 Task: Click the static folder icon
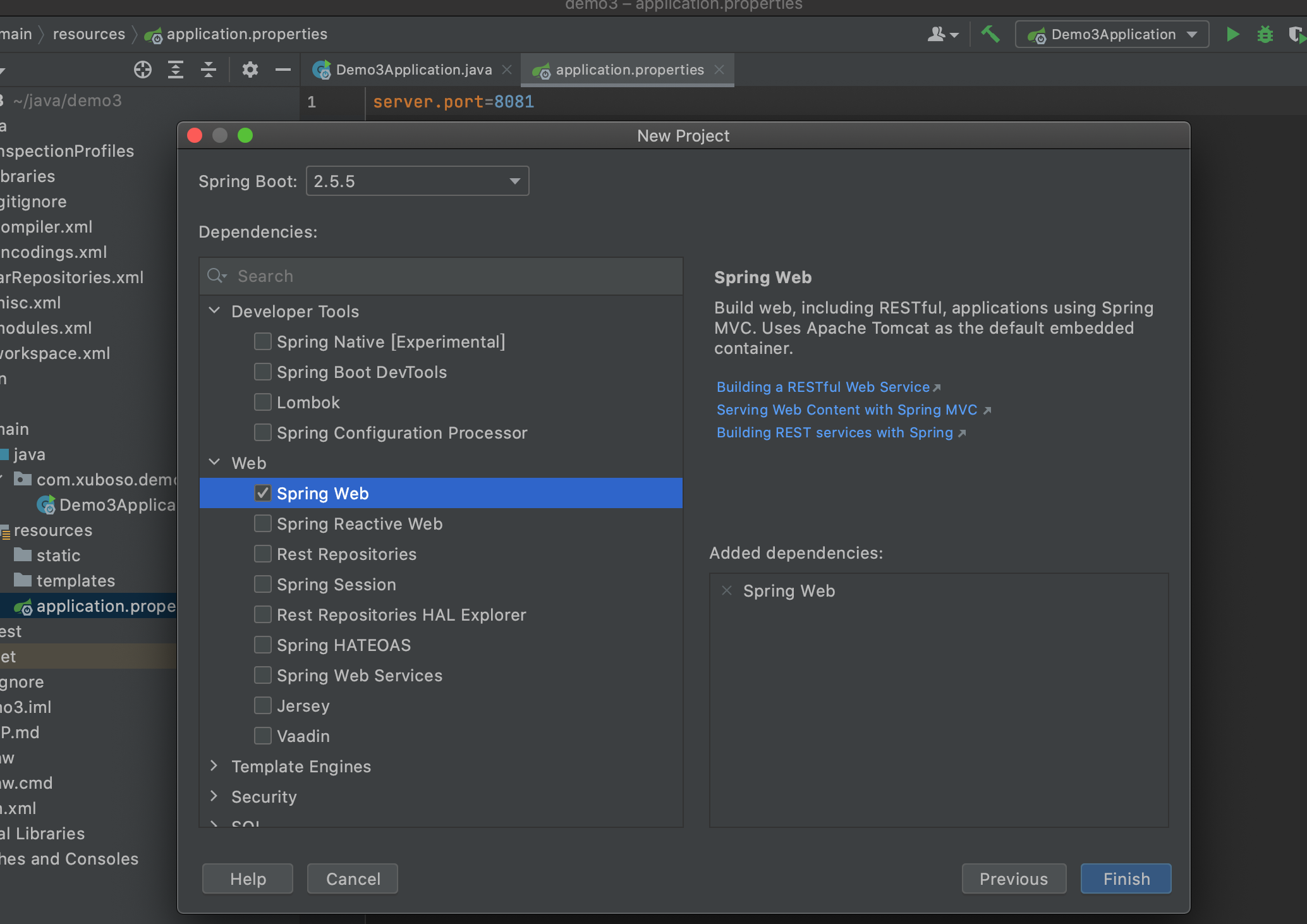click(x=23, y=555)
